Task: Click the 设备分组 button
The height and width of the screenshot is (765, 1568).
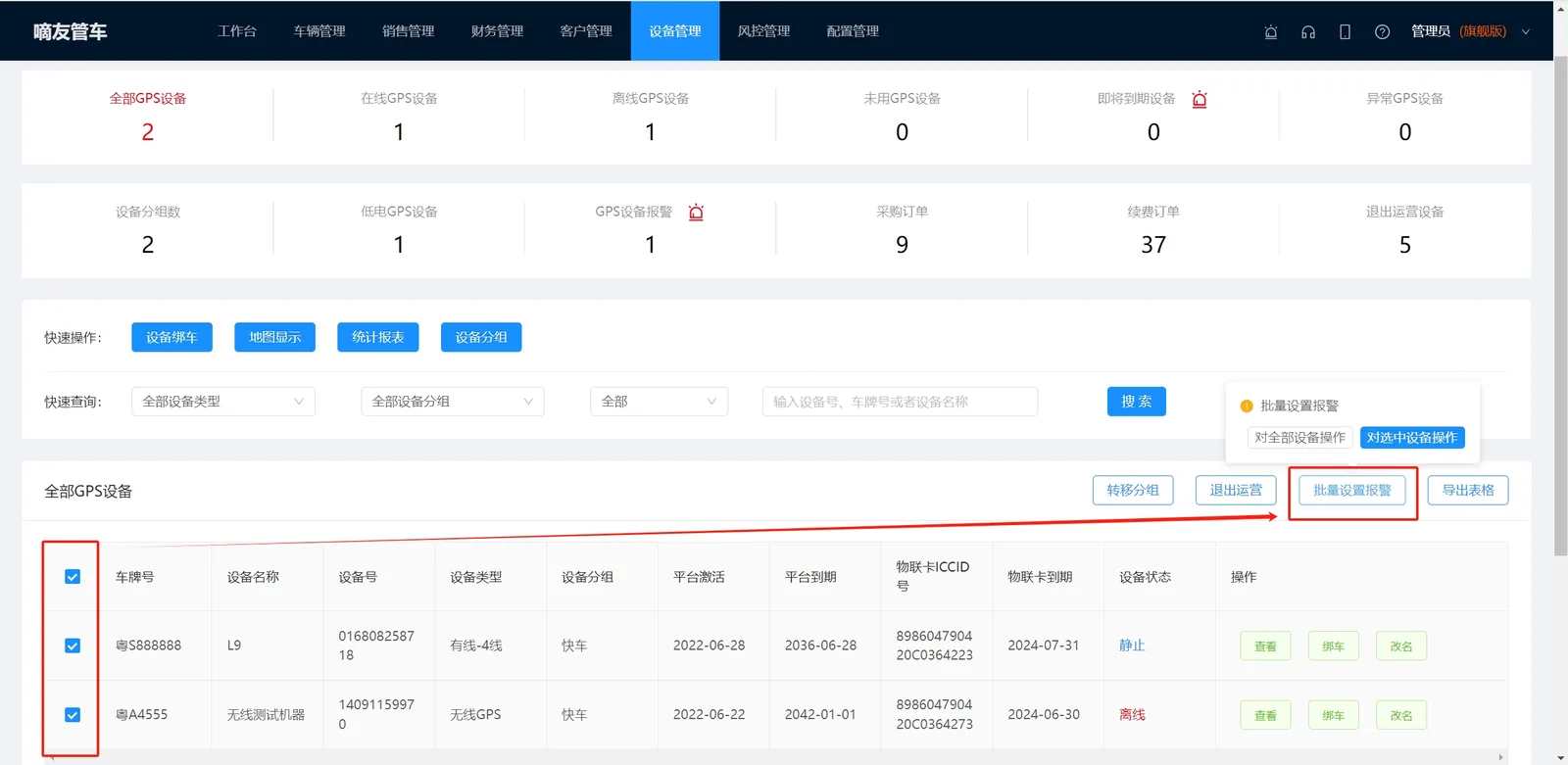Action: [481, 337]
